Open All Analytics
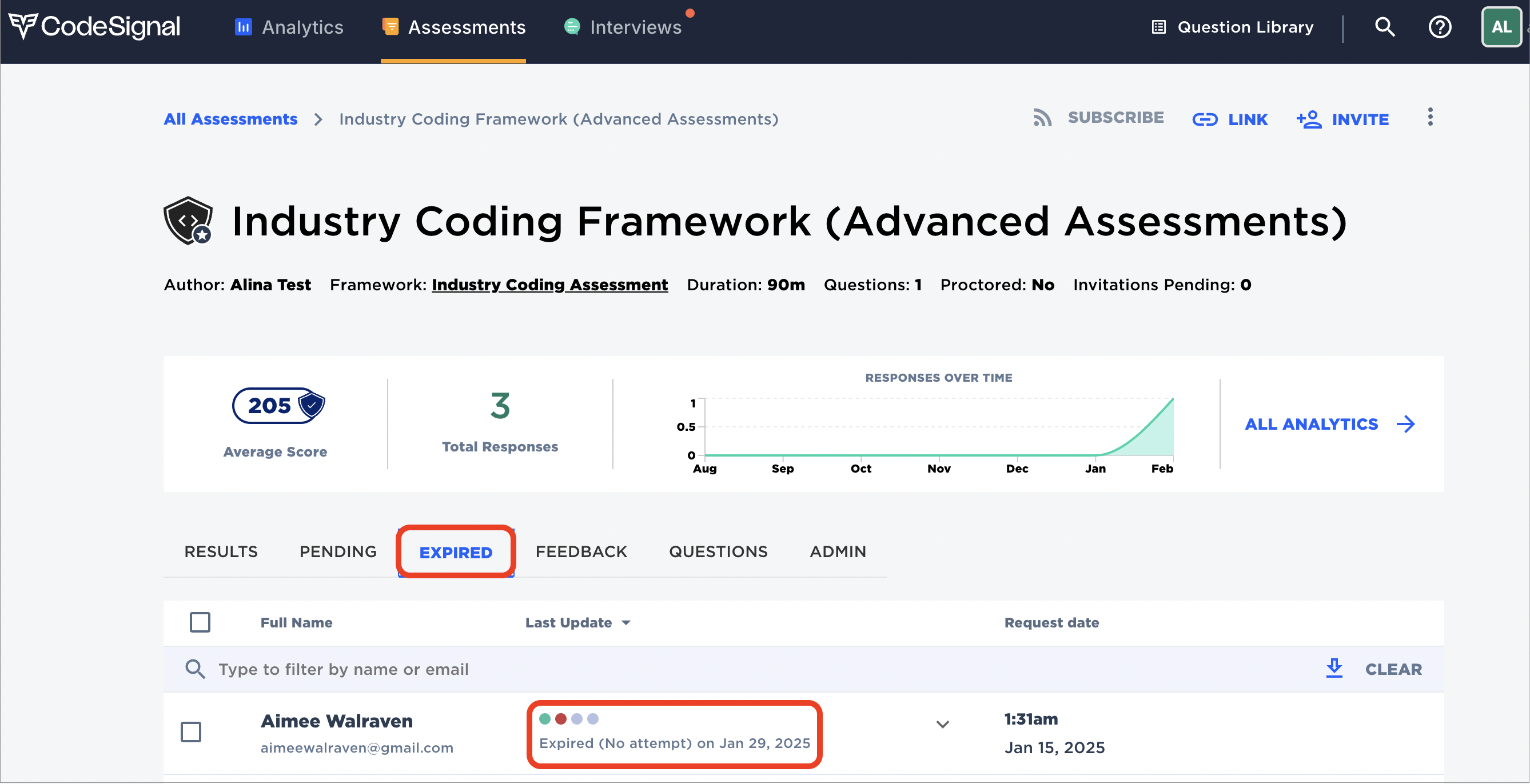Screen dimensions: 1530x784 [x=1330, y=425]
